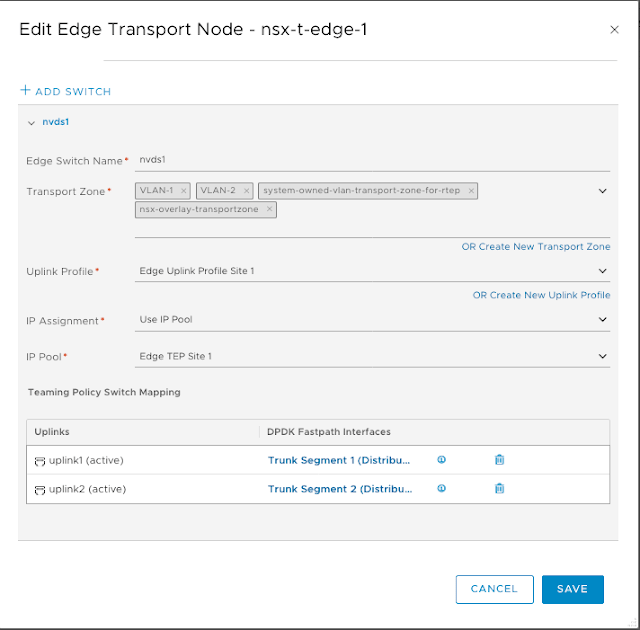Cancel editing the transport node
This screenshot has width=640, height=630.
tap(494, 589)
